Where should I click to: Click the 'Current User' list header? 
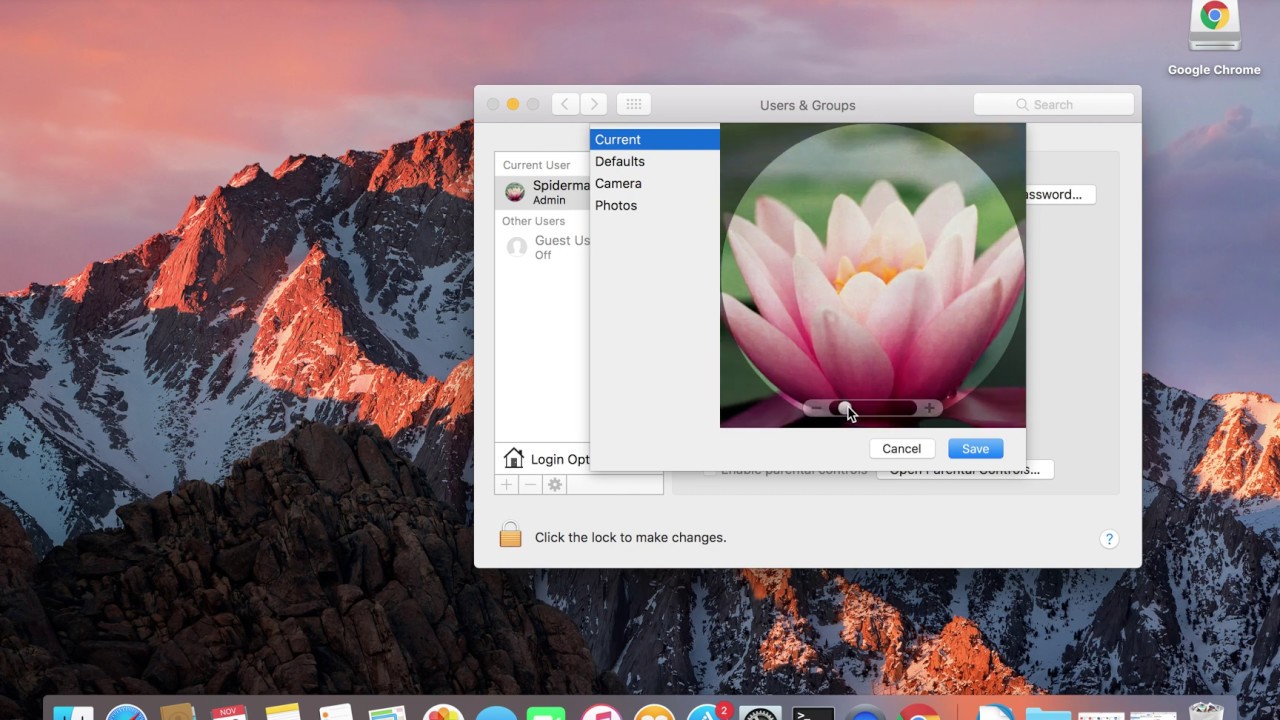(537, 165)
